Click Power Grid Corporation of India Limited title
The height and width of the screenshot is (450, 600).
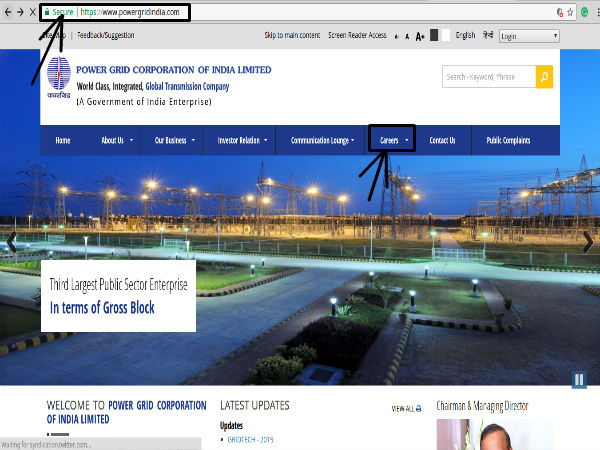(x=174, y=70)
